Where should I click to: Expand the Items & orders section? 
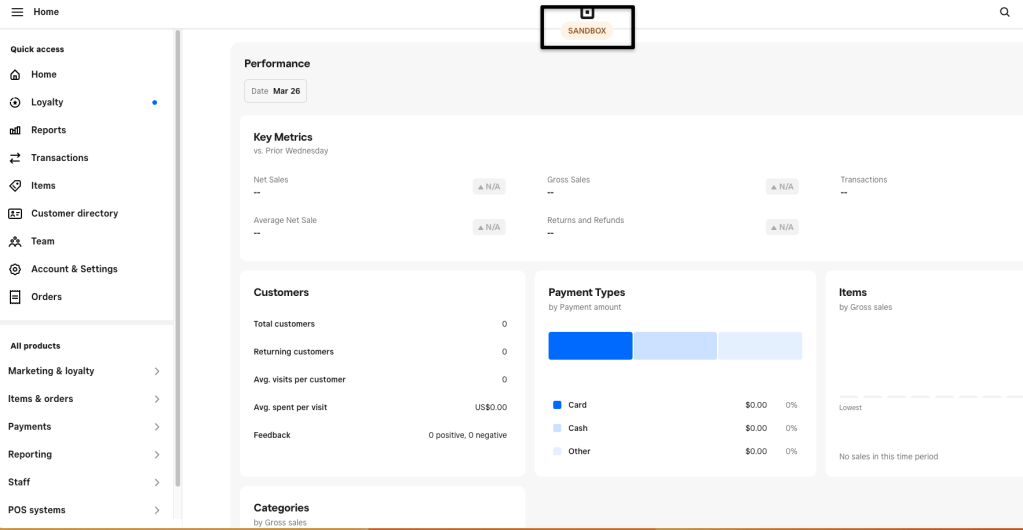pyautogui.click(x=157, y=399)
